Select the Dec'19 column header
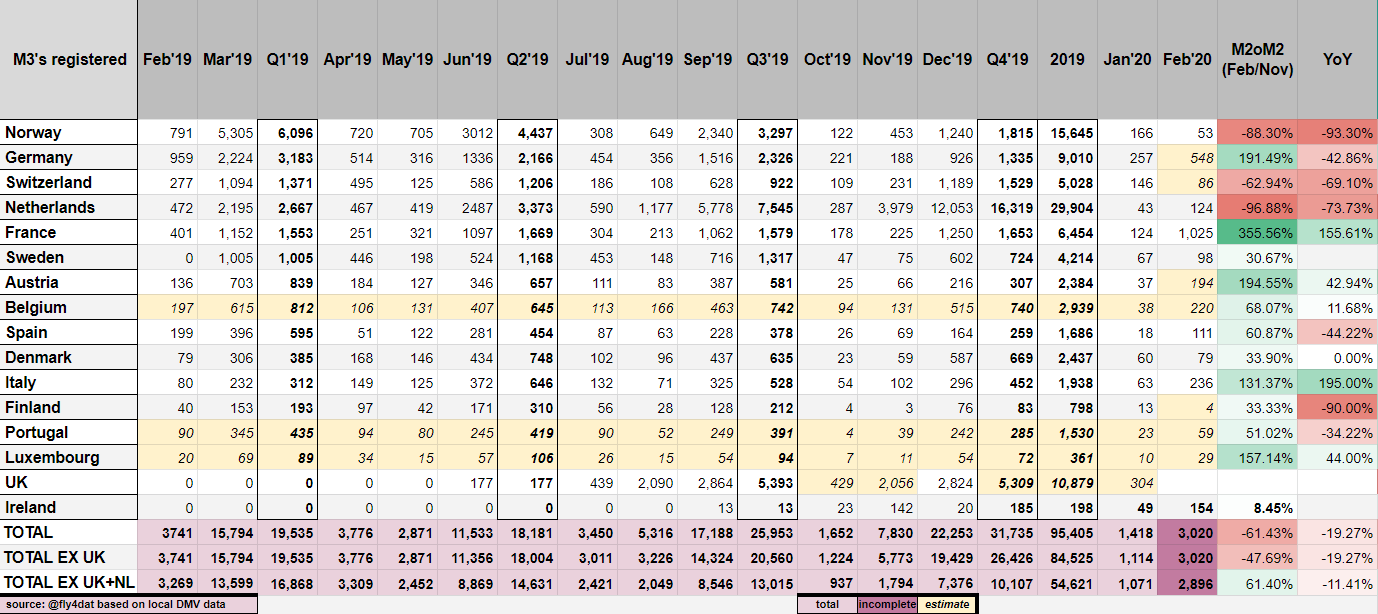This screenshot has width=1378, height=614. point(948,59)
